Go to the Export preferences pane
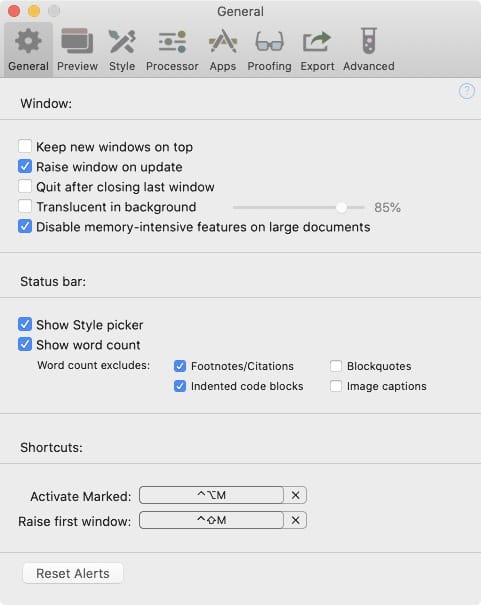 coord(317,50)
